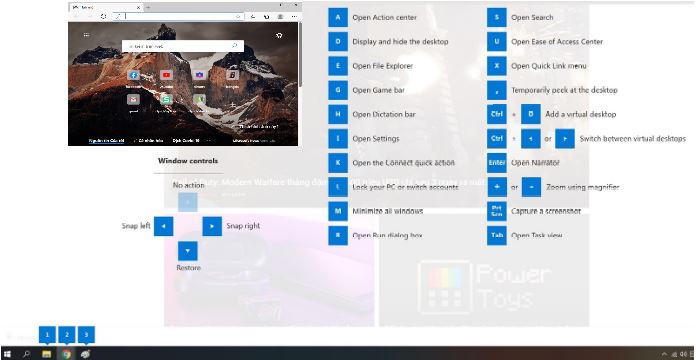Click the Ctrl tile beside Add a virtual desktop
This screenshot has height=360, width=696.
coord(497,114)
